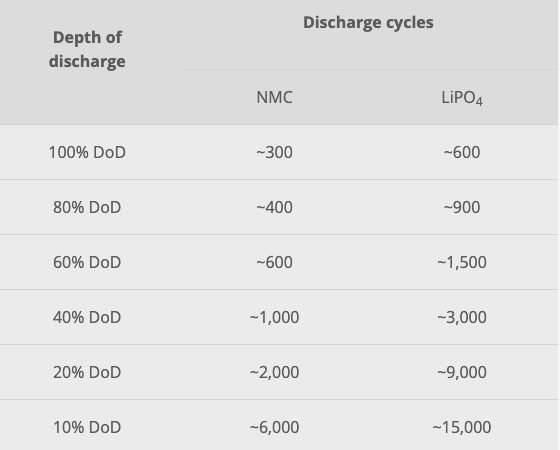Click the 'Discharge cycles' header
The image size is (560, 450).
click(x=368, y=23)
